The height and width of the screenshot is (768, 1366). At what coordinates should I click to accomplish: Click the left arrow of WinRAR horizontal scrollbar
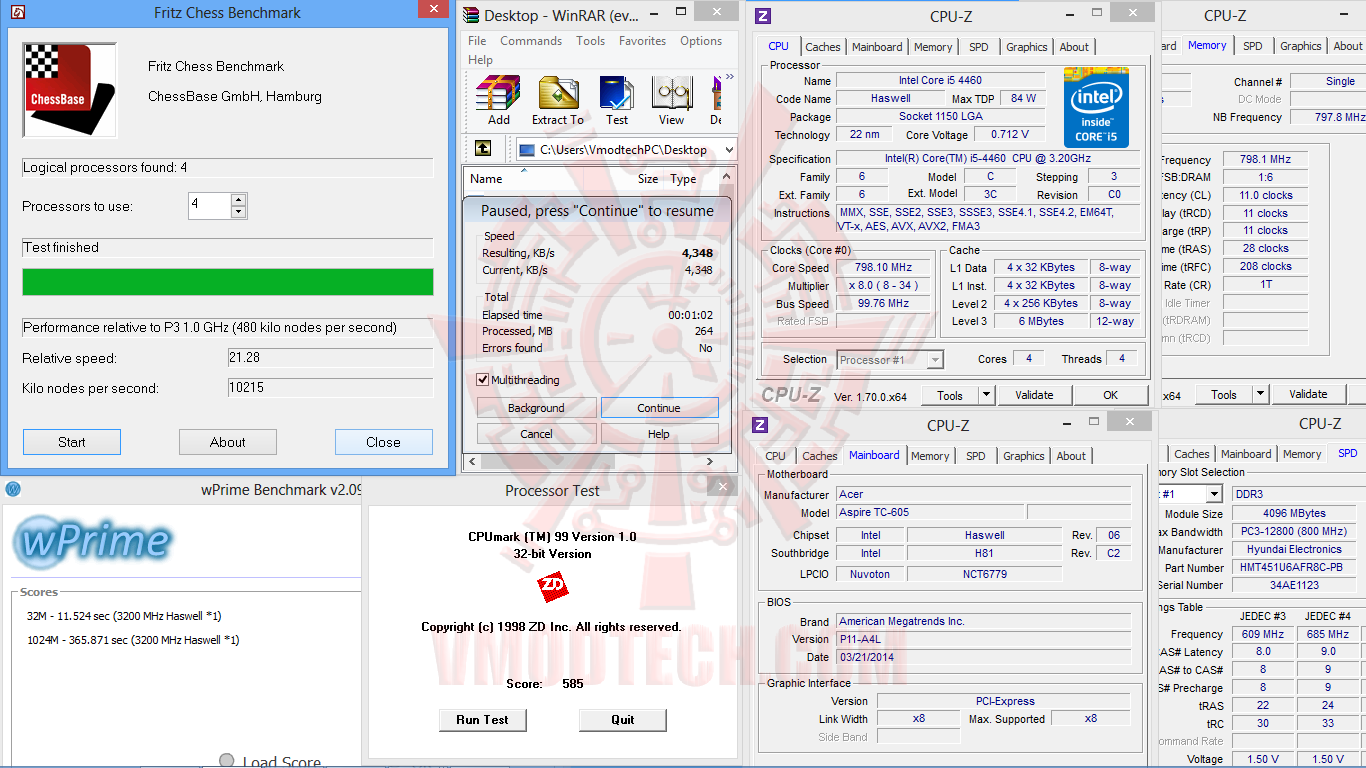[472, 462]
